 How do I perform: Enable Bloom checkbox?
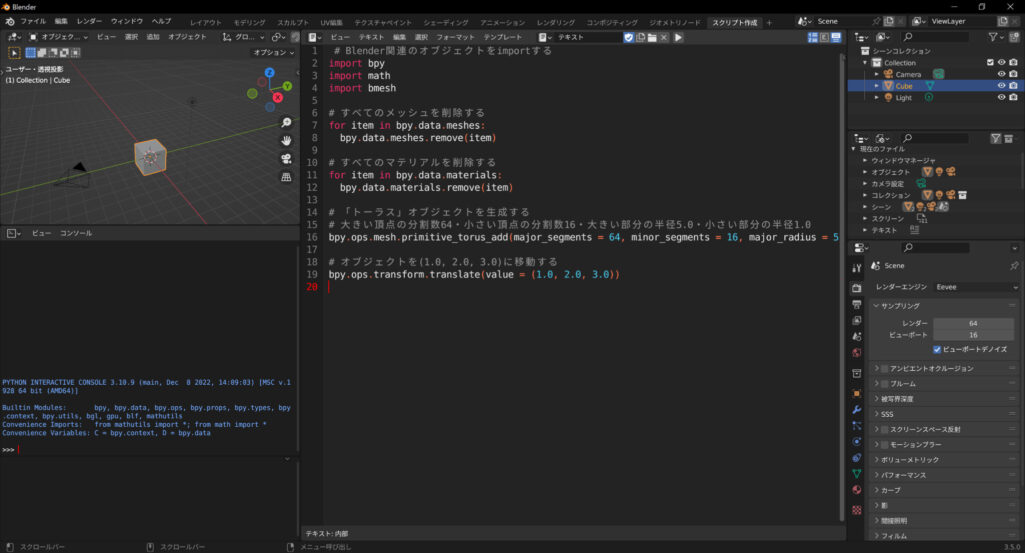[x=884, y=384]
